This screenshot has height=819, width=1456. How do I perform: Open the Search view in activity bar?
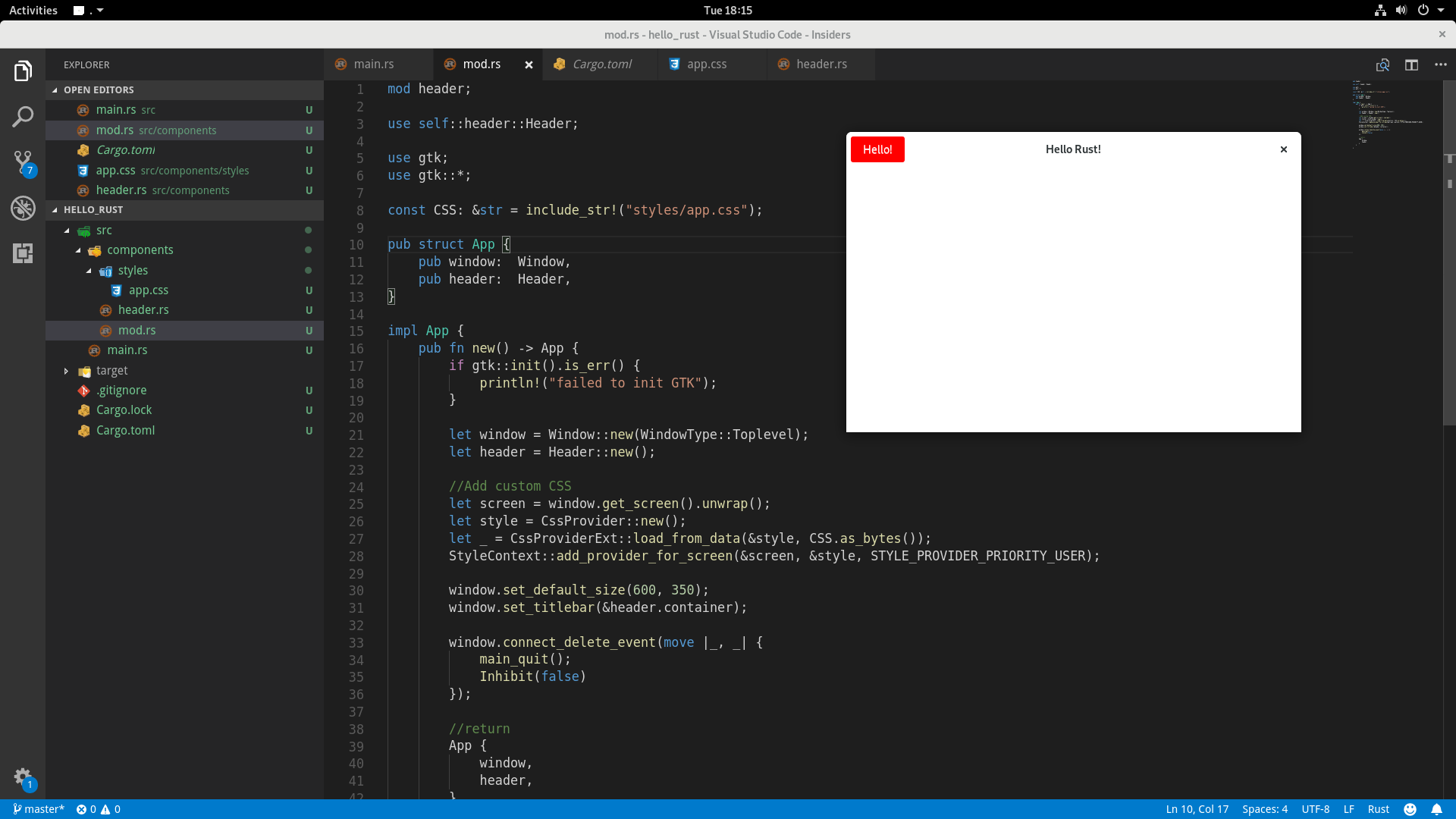point(23,117)
